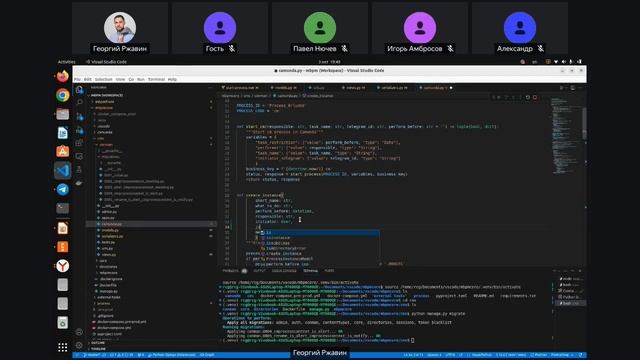Open Explorer panel More Actions ellipsis
This screenshot has width=640, height=360.
pyautogui.click(x=211, y=87)
